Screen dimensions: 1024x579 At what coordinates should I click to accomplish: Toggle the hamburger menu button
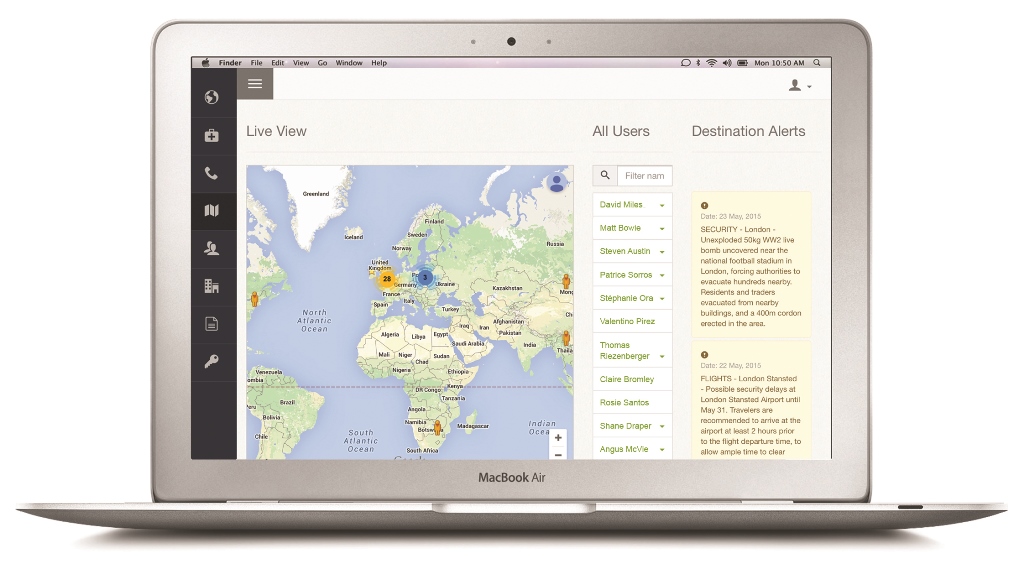(x=255, y=84)
